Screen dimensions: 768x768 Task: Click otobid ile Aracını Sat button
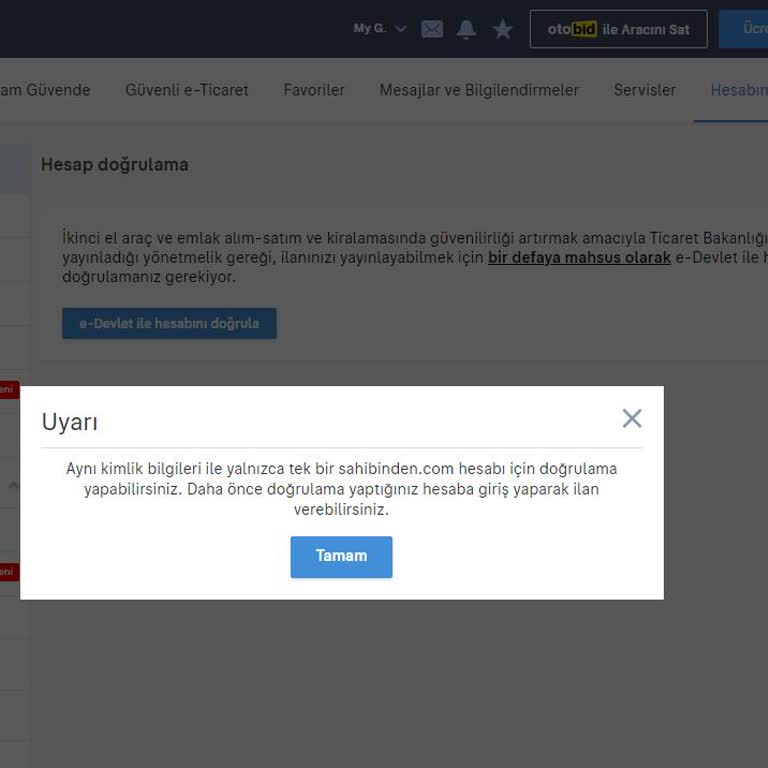[619, 29]
